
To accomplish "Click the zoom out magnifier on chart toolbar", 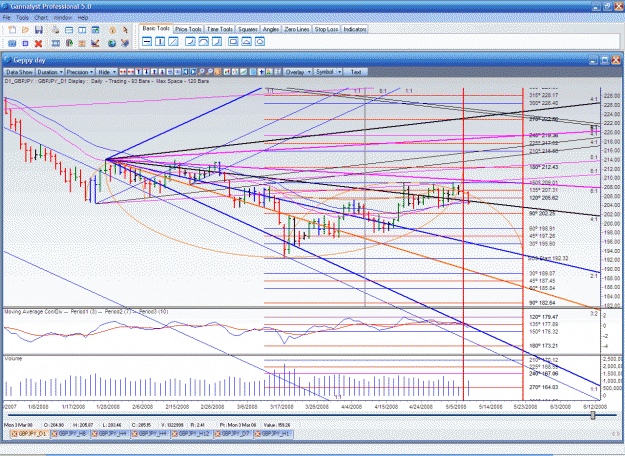I will tap(209, 72).
